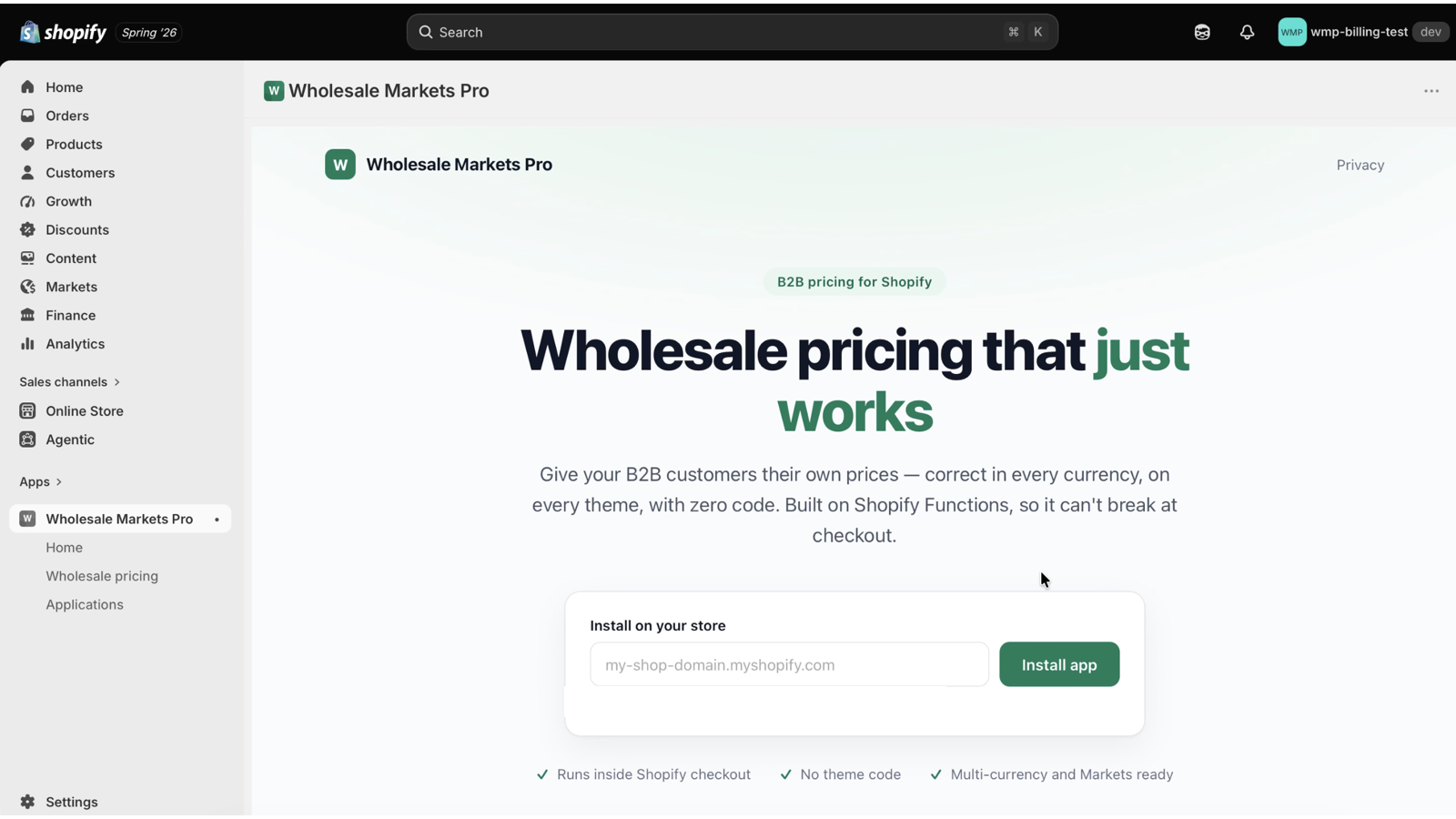Focus the shop domain input field
Viewport: 1456px width, 819px height.
789,664
